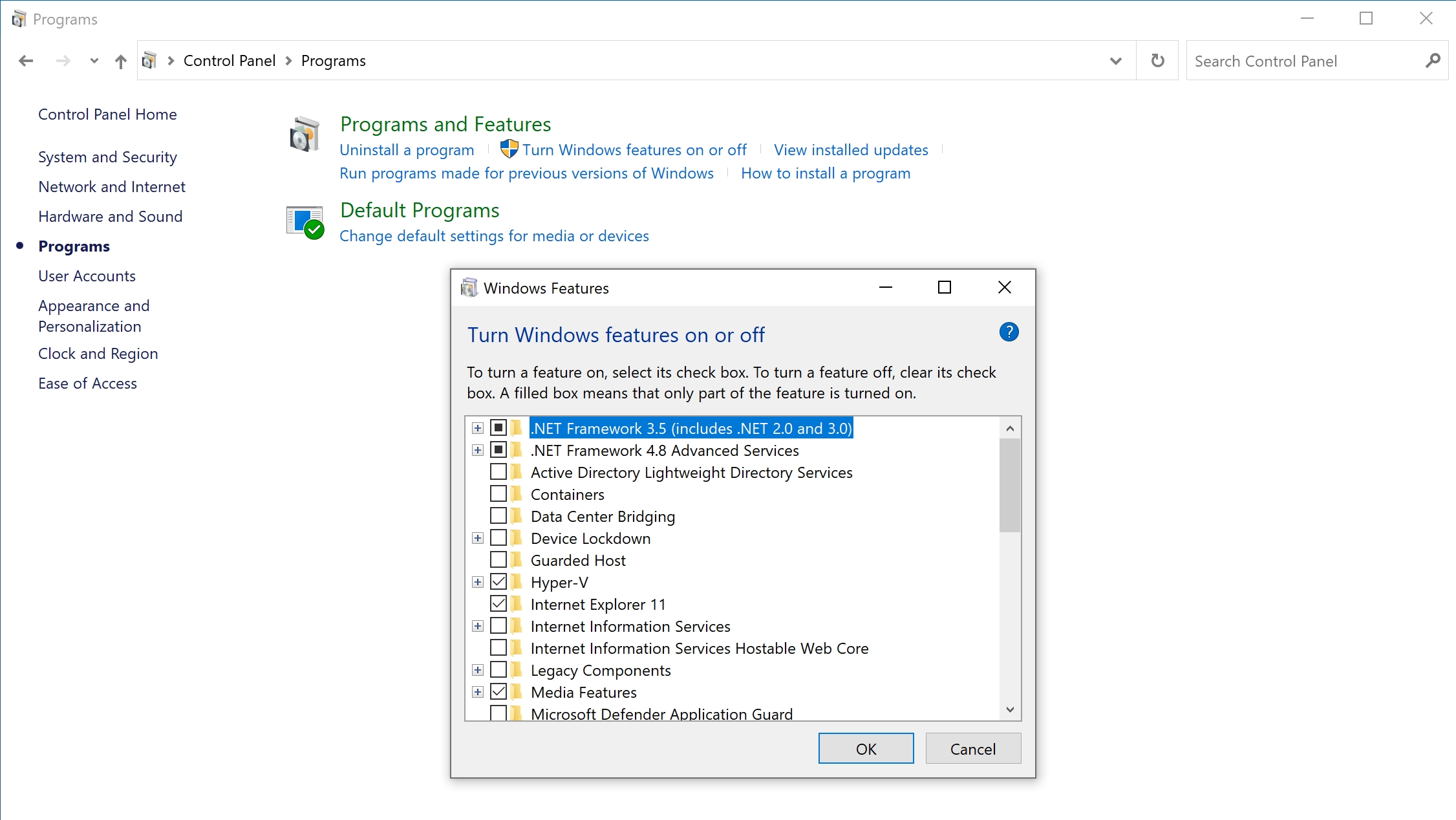Open System and Security in sidebar
1456x820 pixels.
(x=107, y=157)
